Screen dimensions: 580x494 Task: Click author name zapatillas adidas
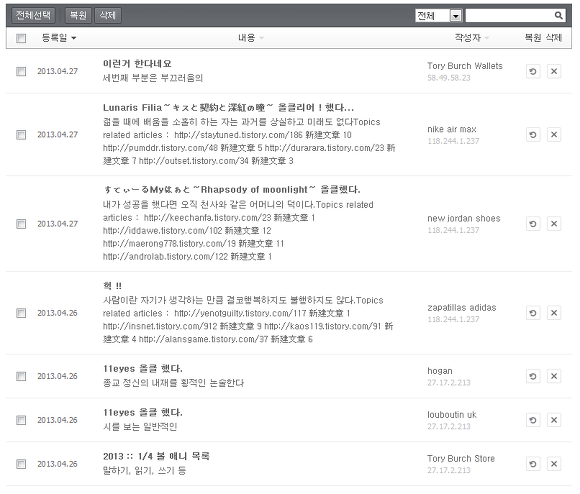pyautogui.click(x=462, y=307)
